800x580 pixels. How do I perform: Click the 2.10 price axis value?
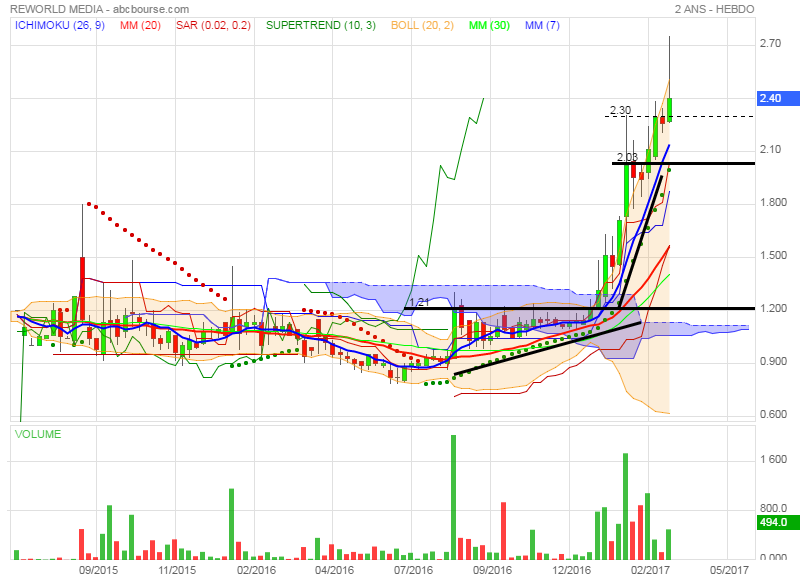770,149
